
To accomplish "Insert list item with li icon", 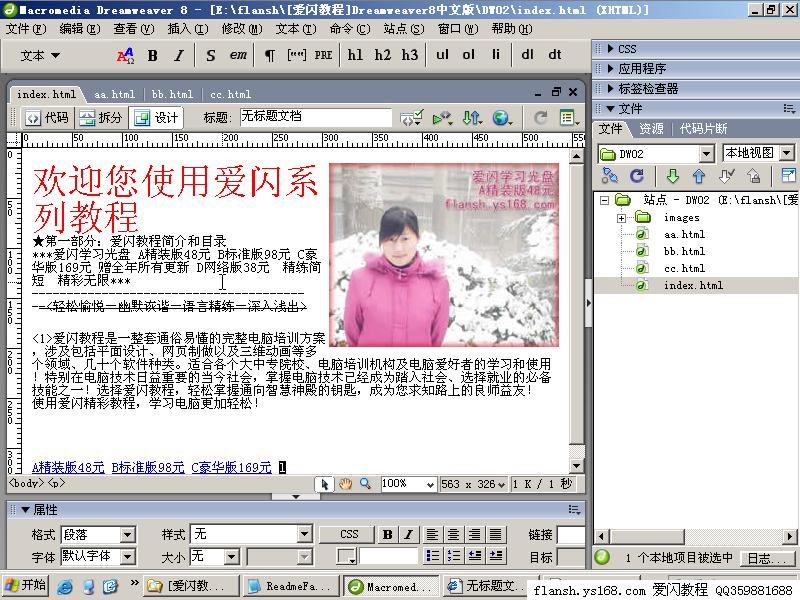I will [496, 55].
